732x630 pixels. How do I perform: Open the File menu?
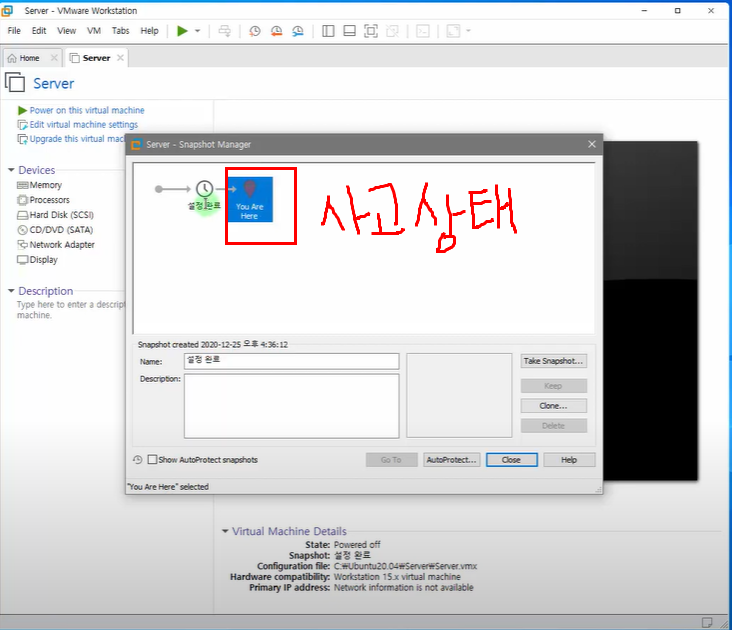(x=14, y=31)
